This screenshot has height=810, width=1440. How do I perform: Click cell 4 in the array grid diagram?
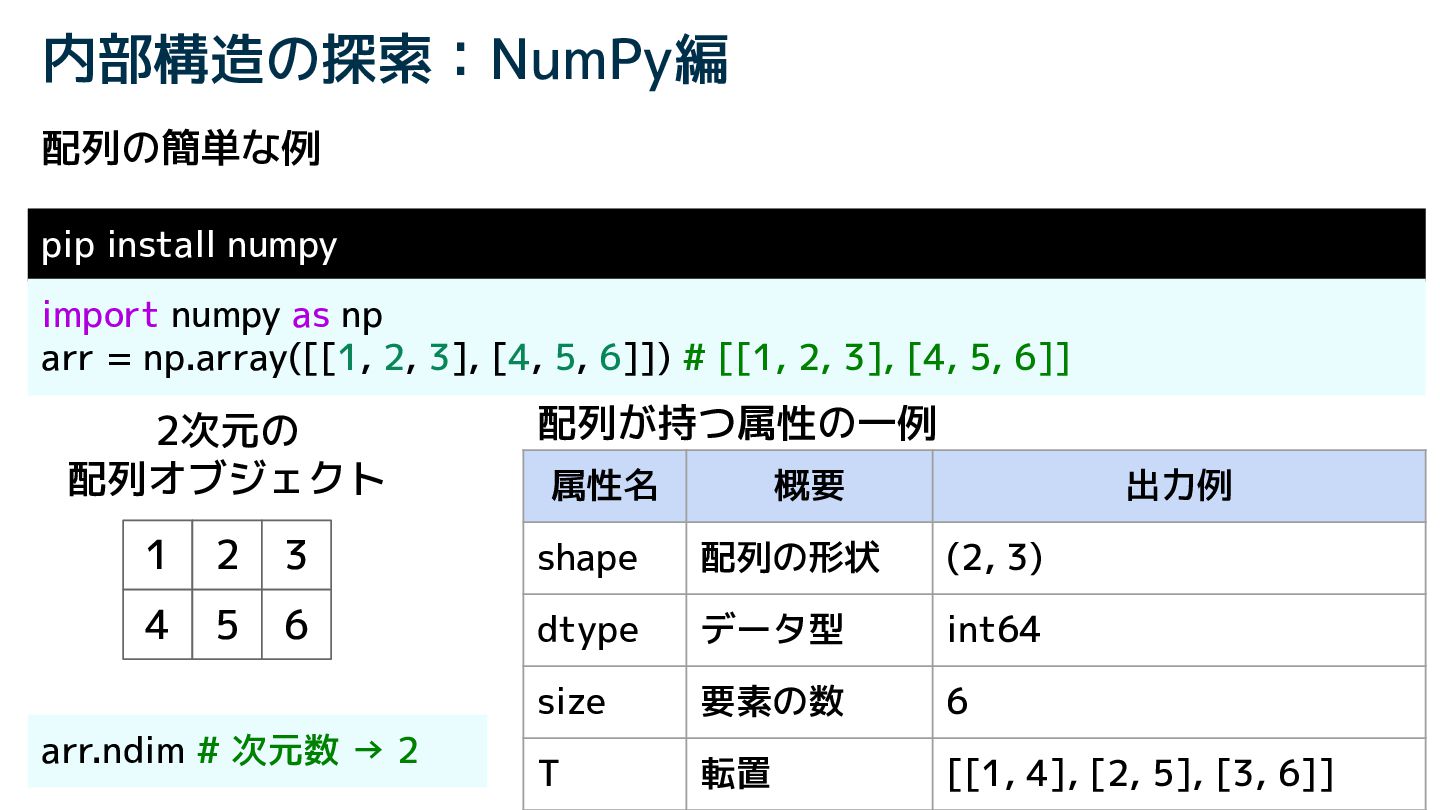[x=158, y=625]
